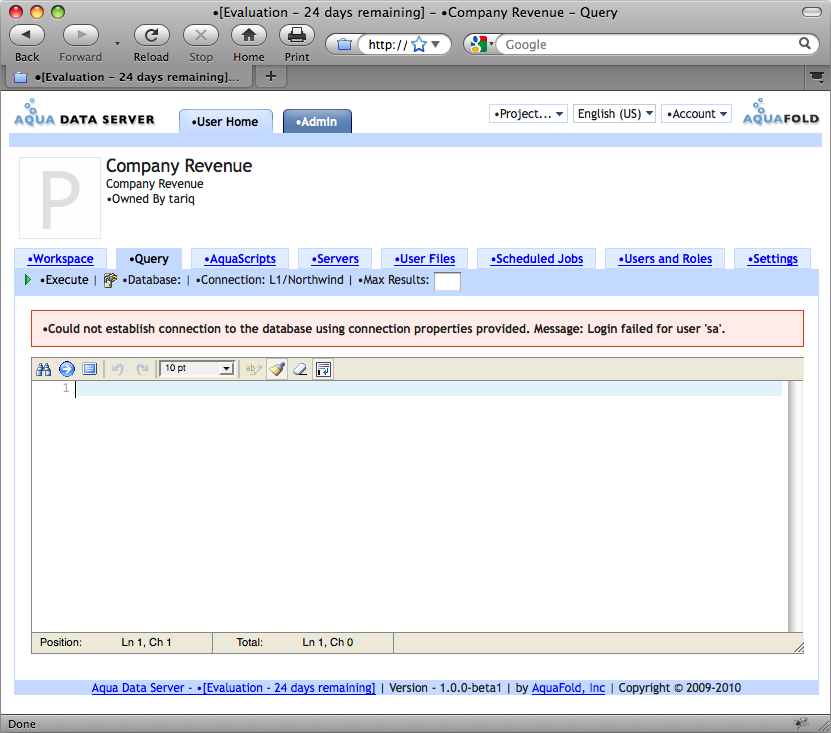This screenshot has height=733, width=831.
Task: Open the Users and Roles tab
Action: click(665, 259)
